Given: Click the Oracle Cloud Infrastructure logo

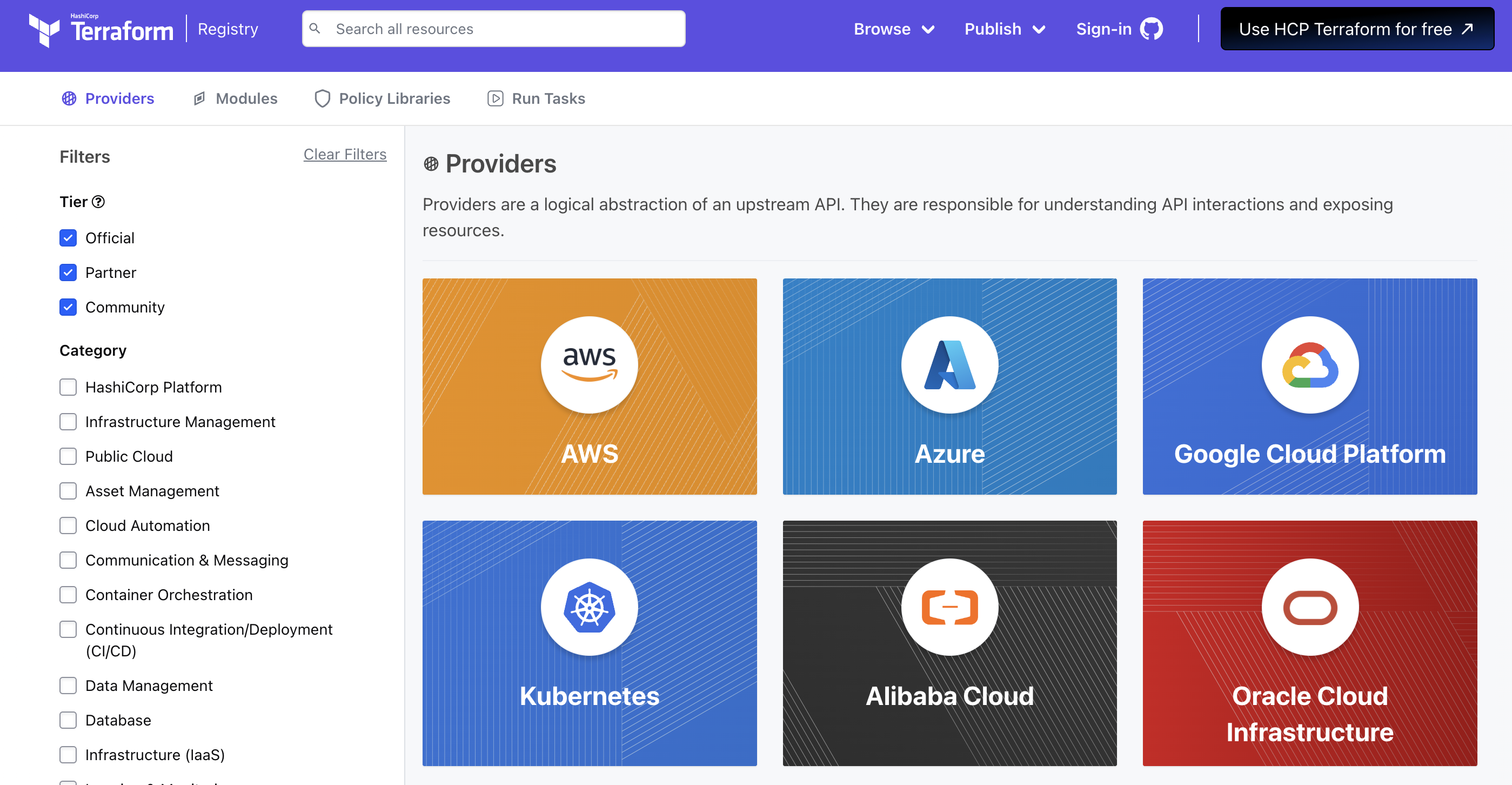Looking at the screenshot, I should (x=1309, y=607).
